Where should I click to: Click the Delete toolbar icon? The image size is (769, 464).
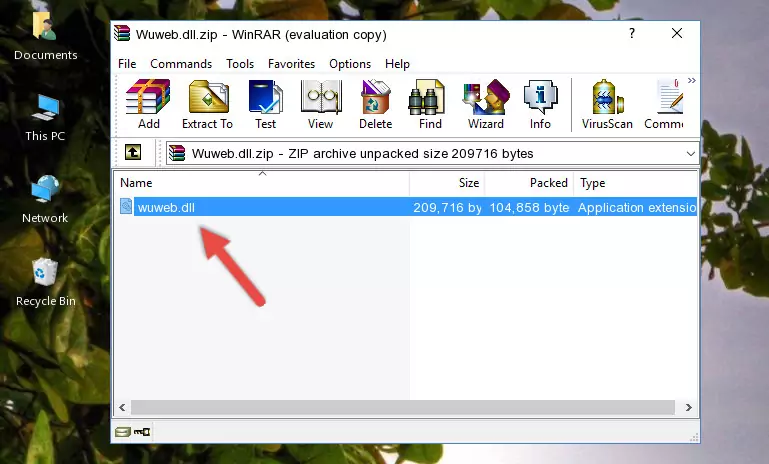376,104
